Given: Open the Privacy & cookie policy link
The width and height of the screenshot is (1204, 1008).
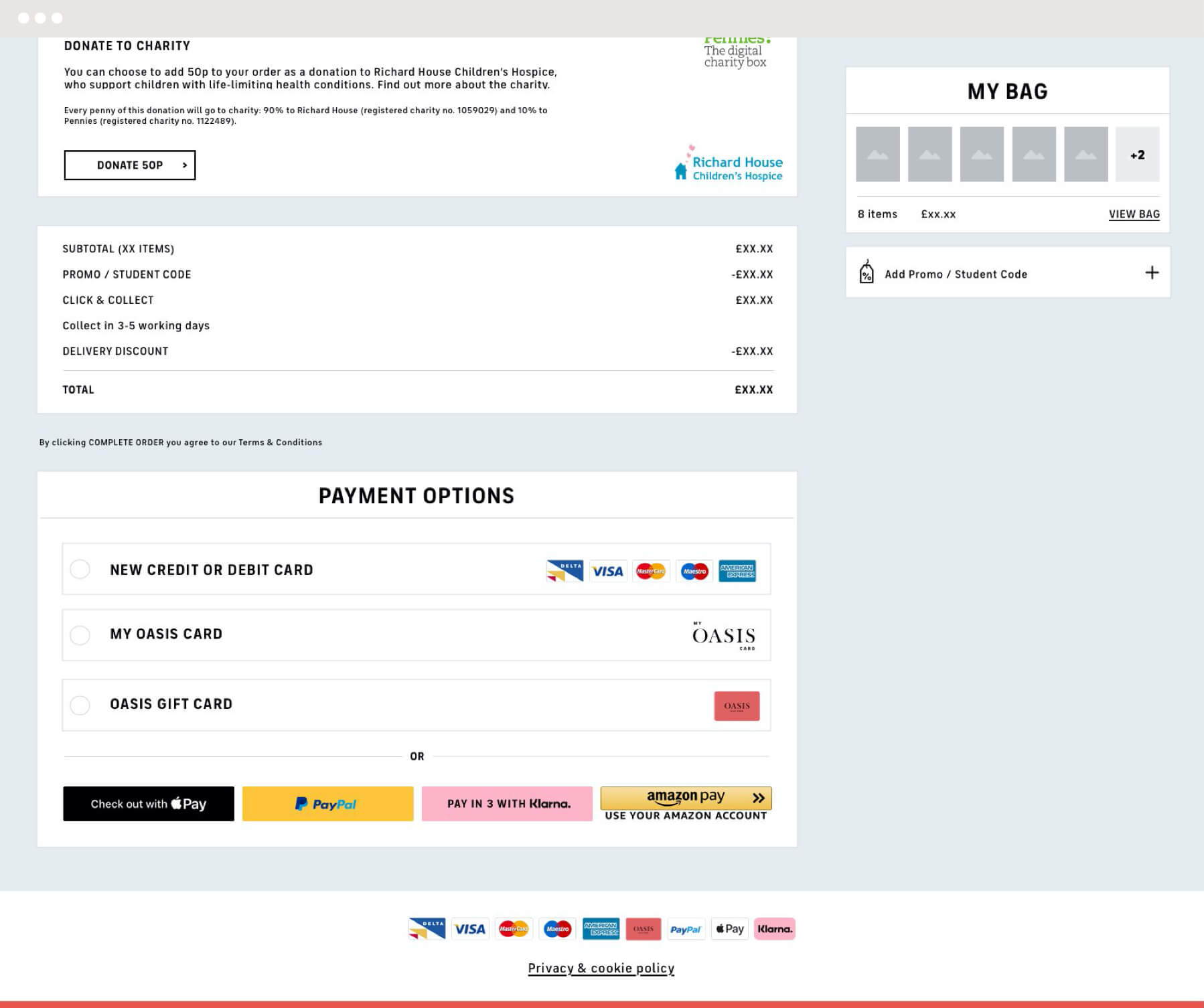Looking at the screenshot, I should 601,968.
